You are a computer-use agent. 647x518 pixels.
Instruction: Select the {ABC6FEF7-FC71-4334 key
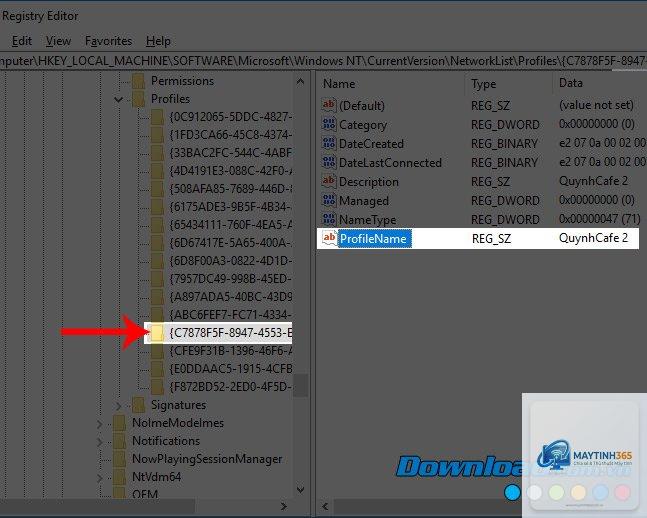click(x=230, y=315)
